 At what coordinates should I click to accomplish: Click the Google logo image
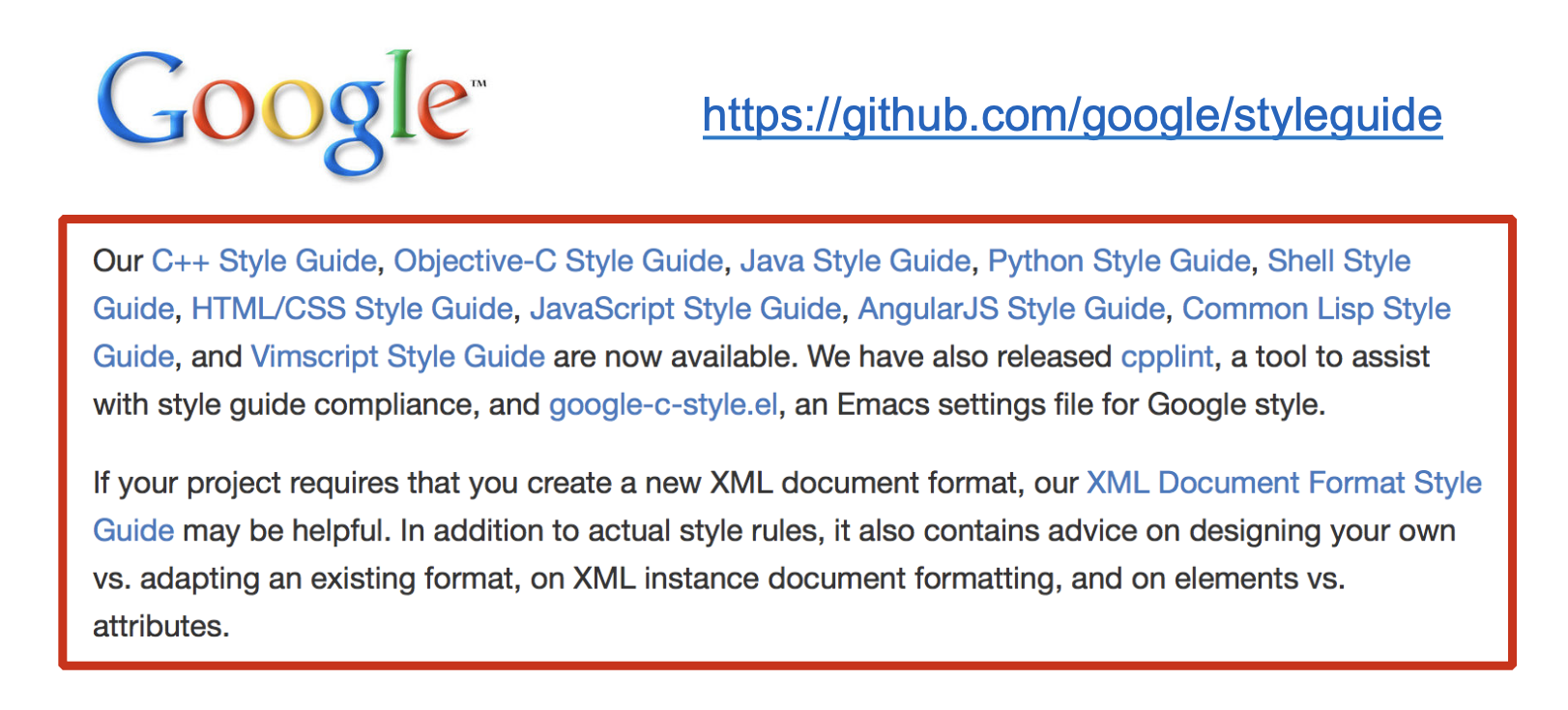pyautogui.click(x=291, y=113)
